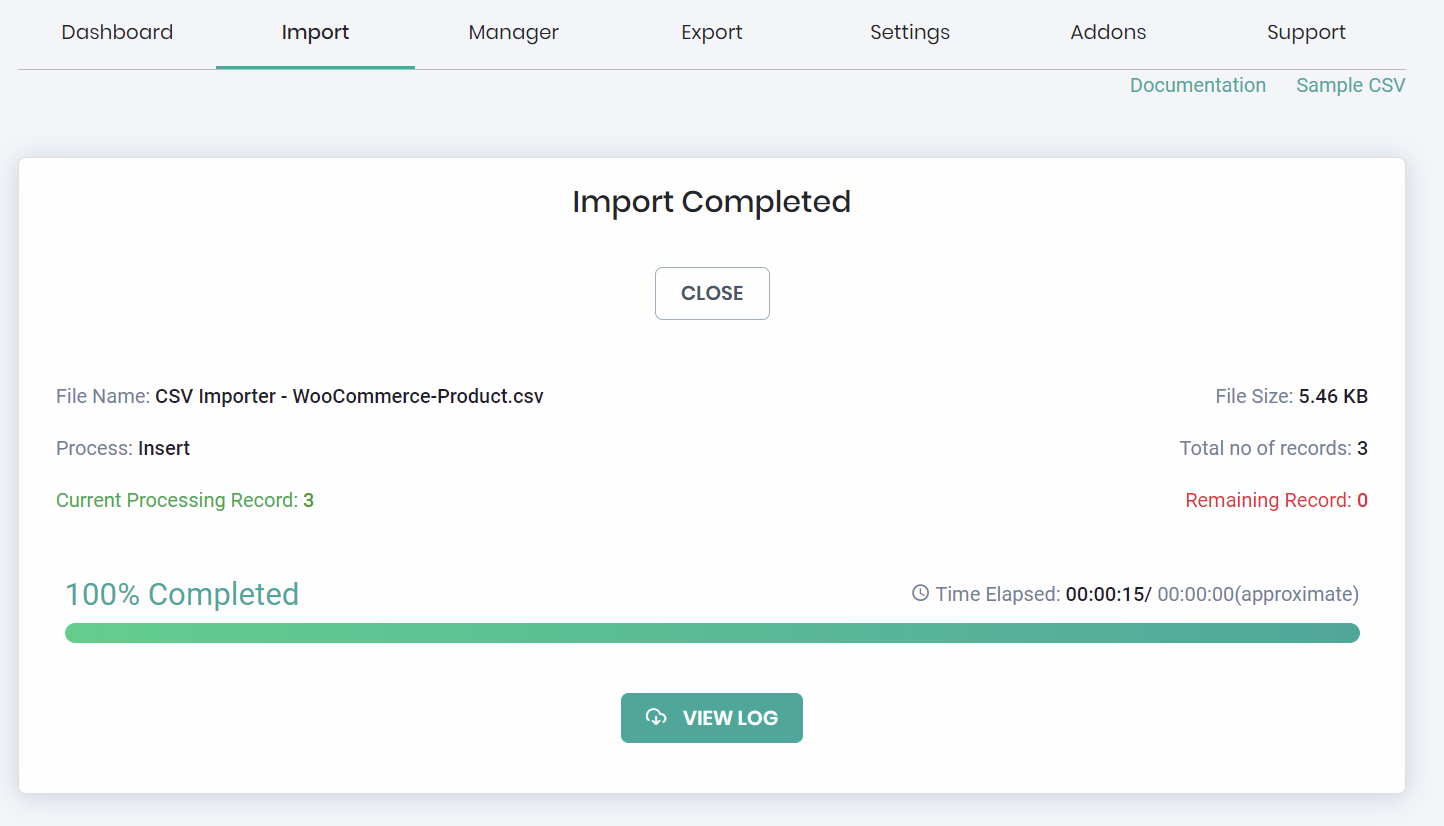Select the Settings tab
This screenshot has width=1444, height=826.
pos(909,32)
